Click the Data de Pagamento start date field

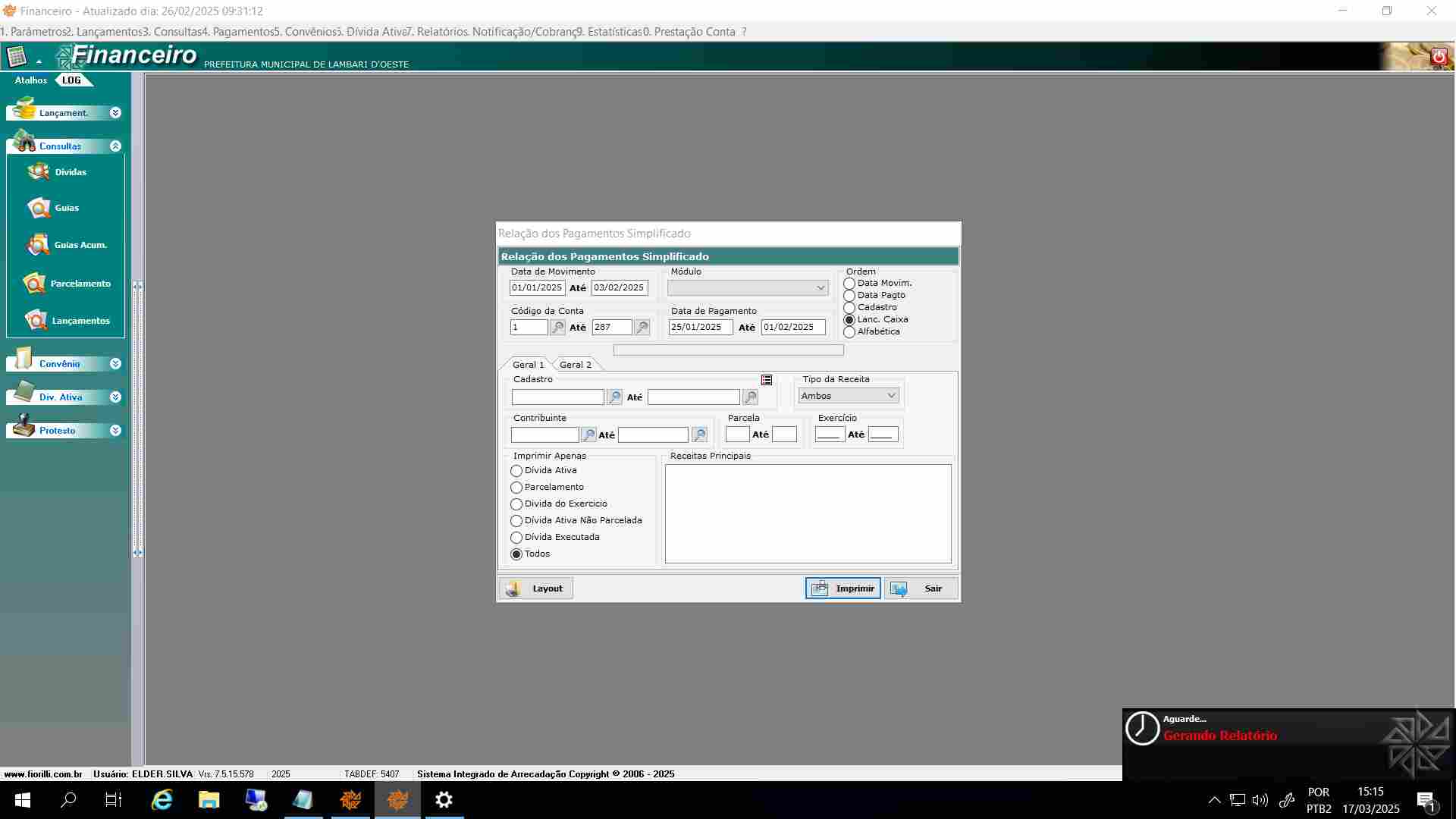pyautogui.click(x=700, y=328)
